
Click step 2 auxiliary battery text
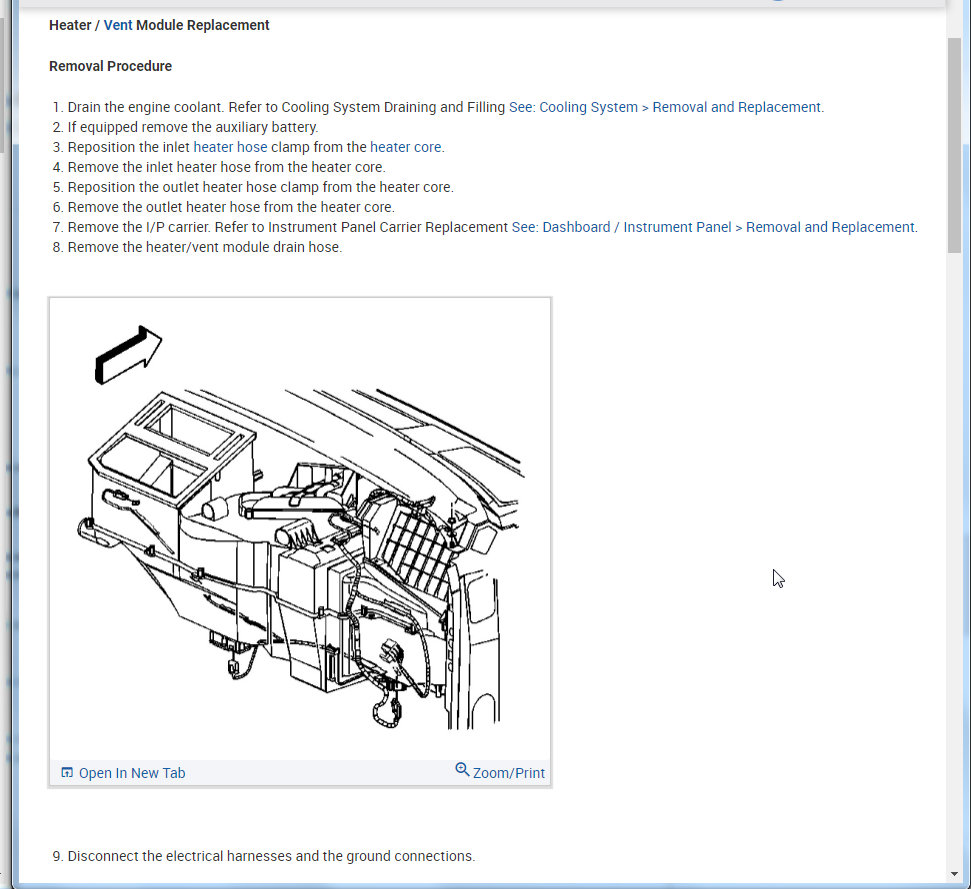pyautogui.click(x=193, y=128)
